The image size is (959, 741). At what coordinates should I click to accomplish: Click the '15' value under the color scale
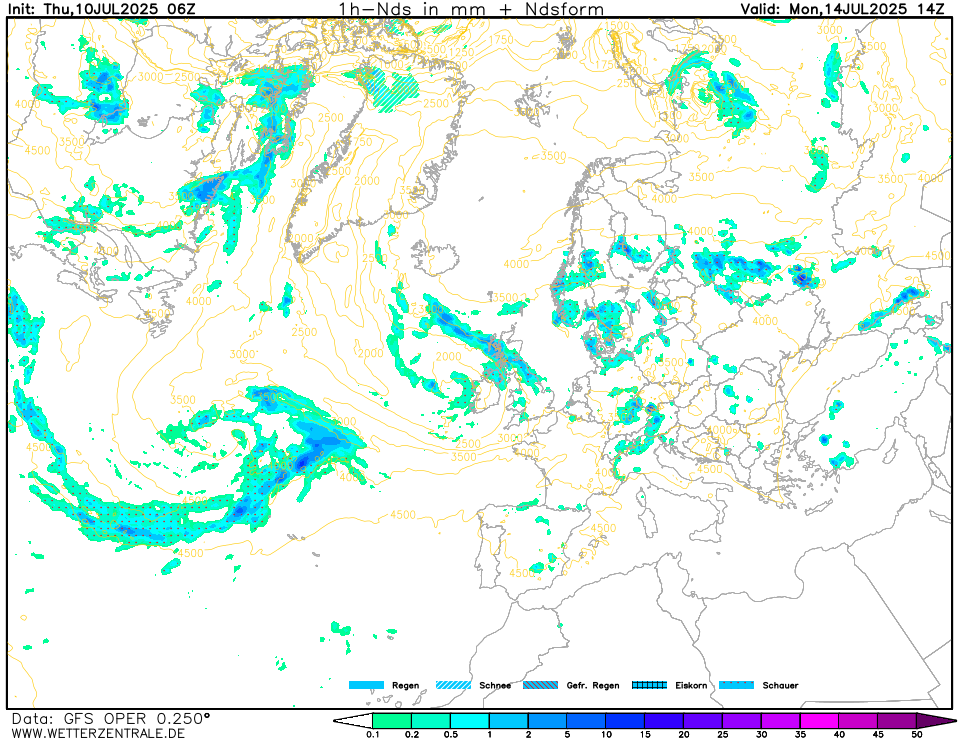645,734
